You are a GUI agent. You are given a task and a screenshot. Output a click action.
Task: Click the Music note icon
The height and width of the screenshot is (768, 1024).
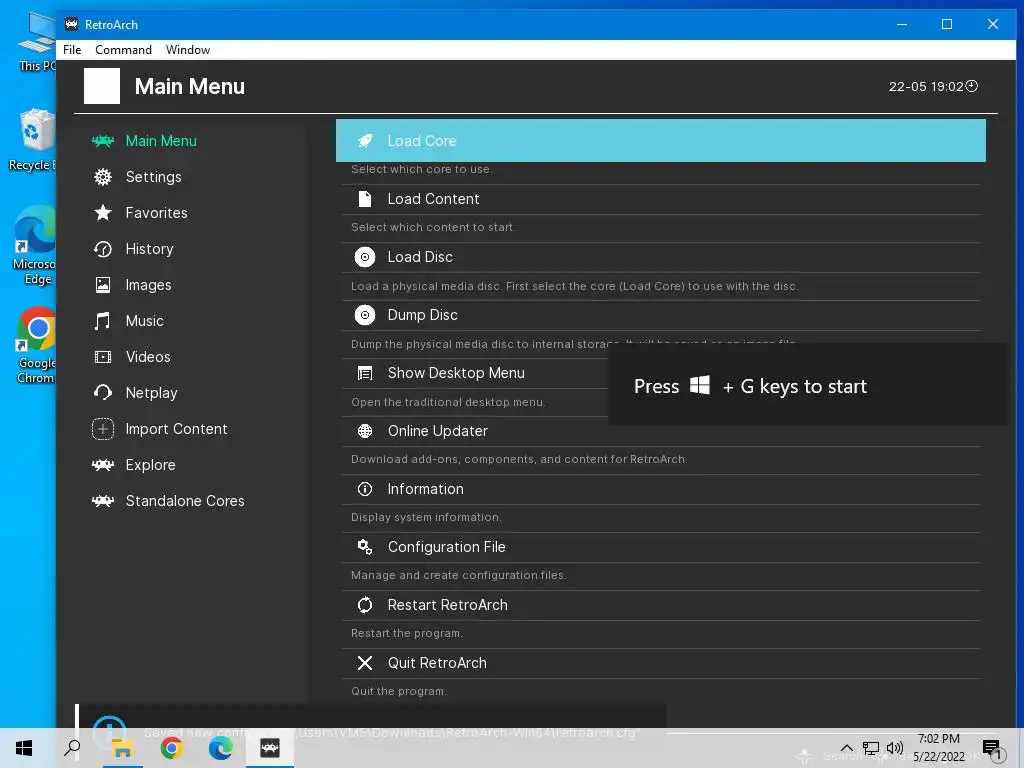tap(103, 321)
